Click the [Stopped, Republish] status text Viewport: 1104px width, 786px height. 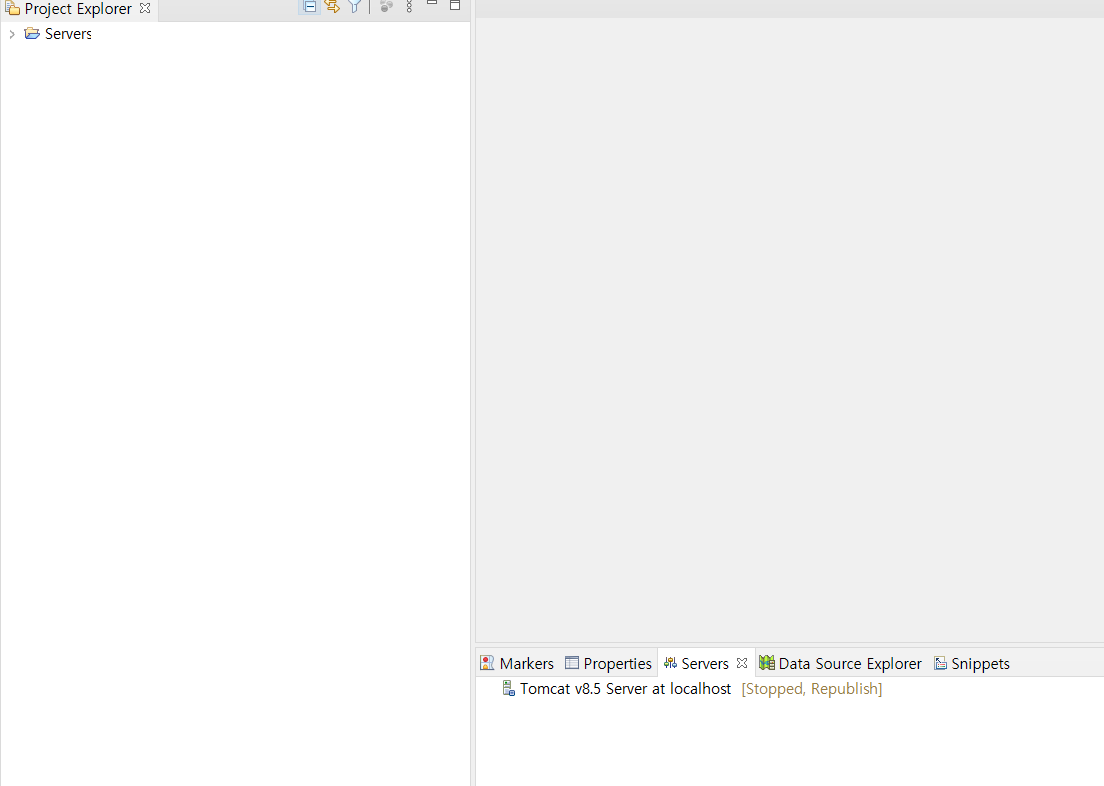tap(812, 689)
